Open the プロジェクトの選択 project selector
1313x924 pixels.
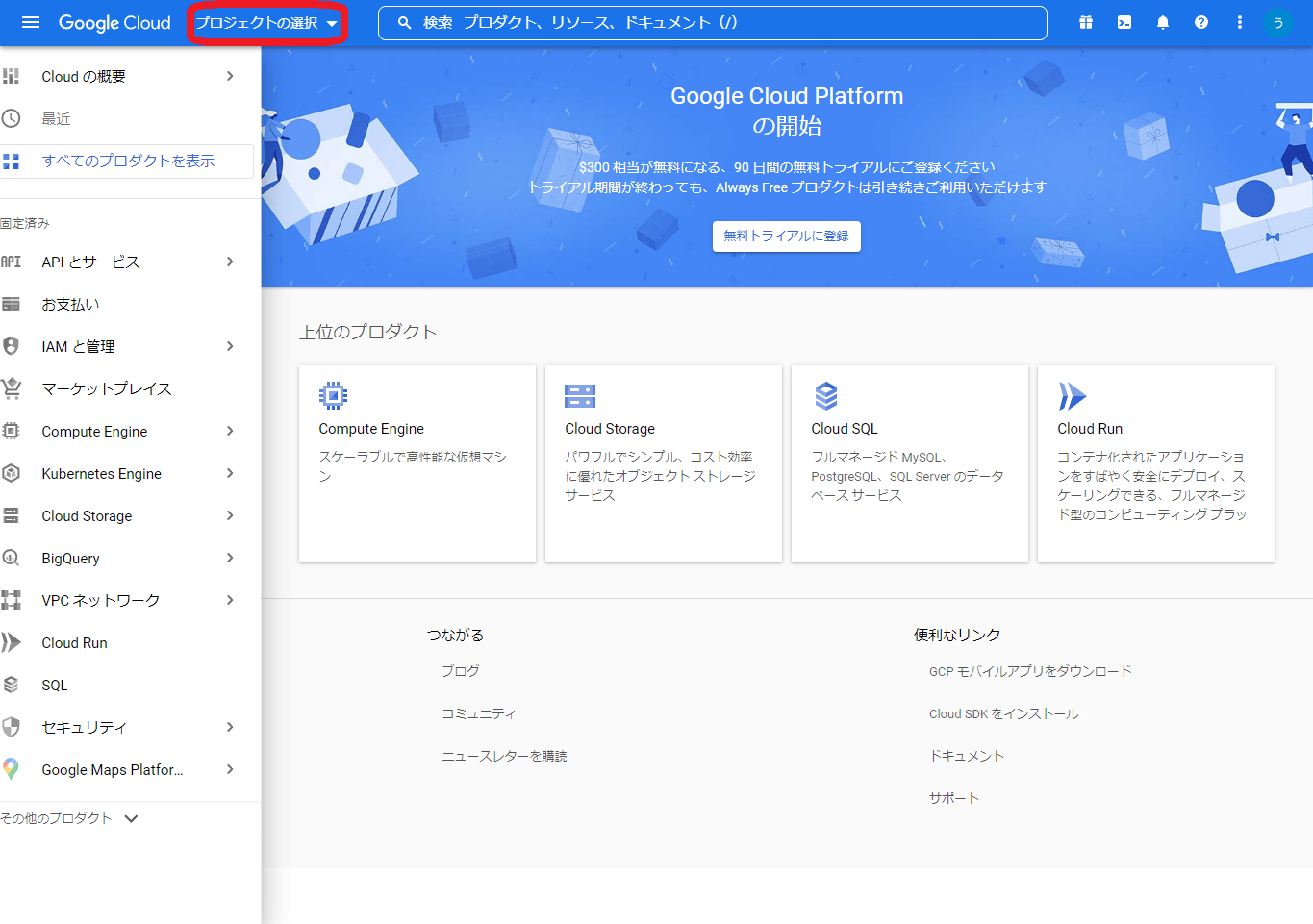tap(266, 21)
